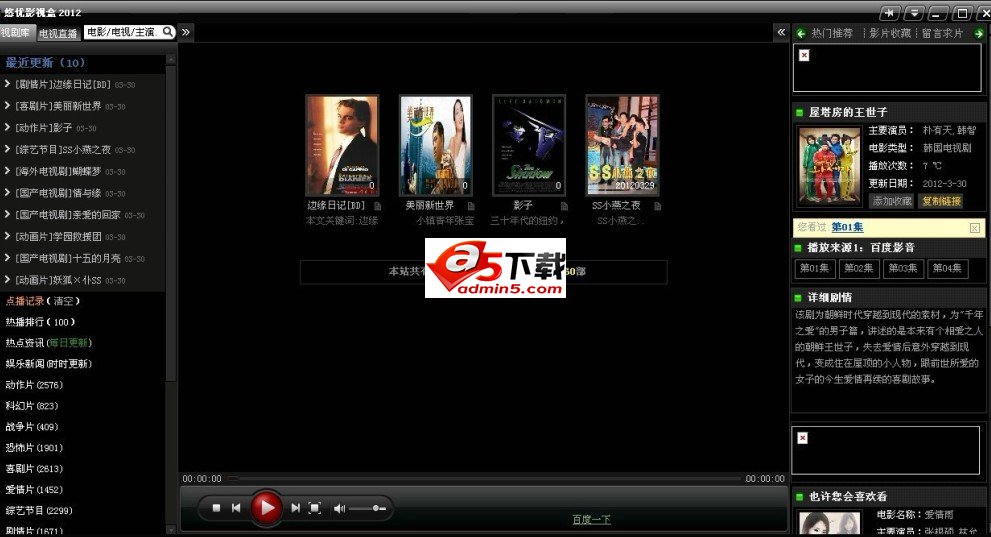Click 屋塔房的王世子 poster image

click(x=829, y=166)
